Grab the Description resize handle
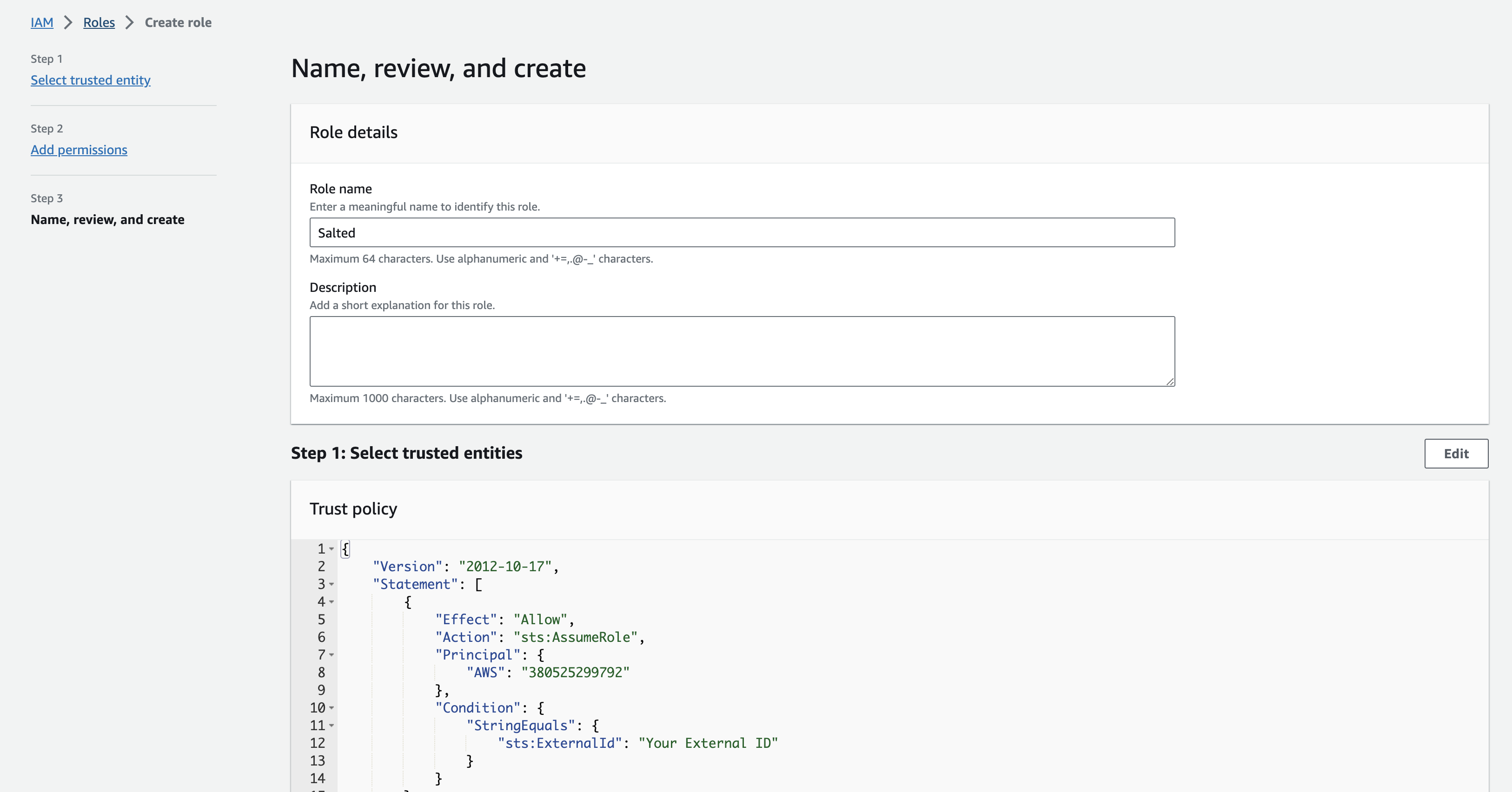The width and height of the screenshot is (1512, 792). coord(1170,381)
